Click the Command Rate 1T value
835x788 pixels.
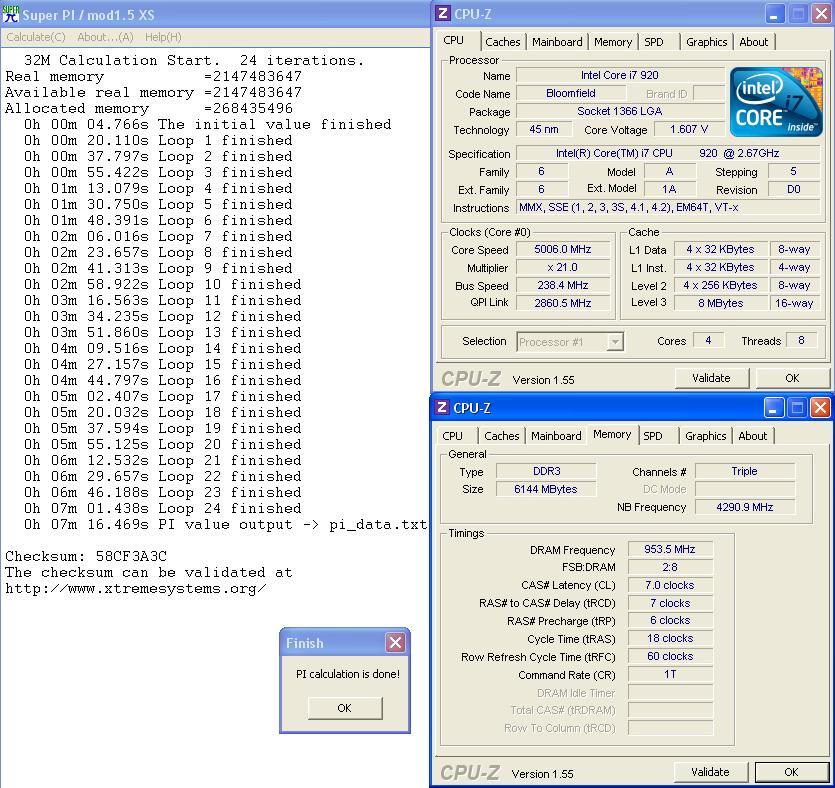[x=670, y=675]
